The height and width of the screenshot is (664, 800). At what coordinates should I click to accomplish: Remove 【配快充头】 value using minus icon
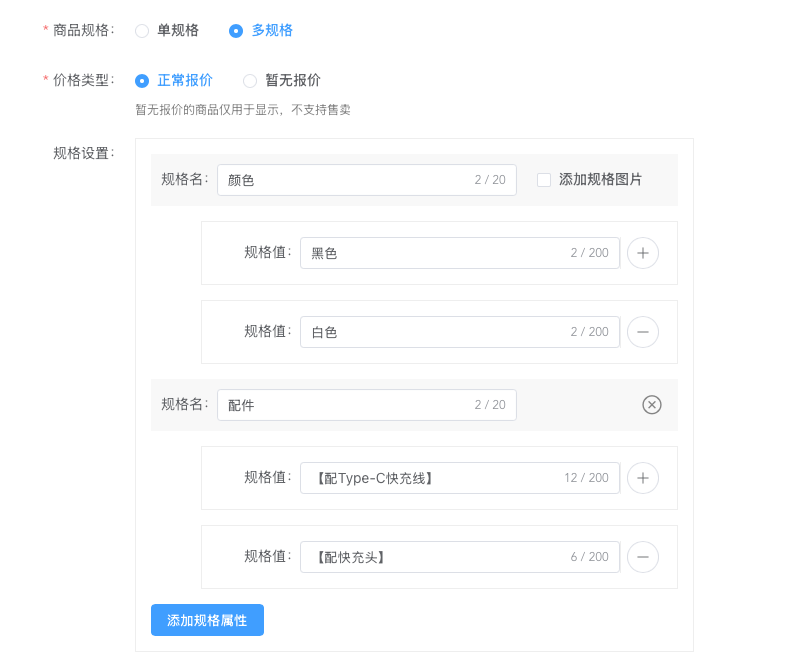643,557
